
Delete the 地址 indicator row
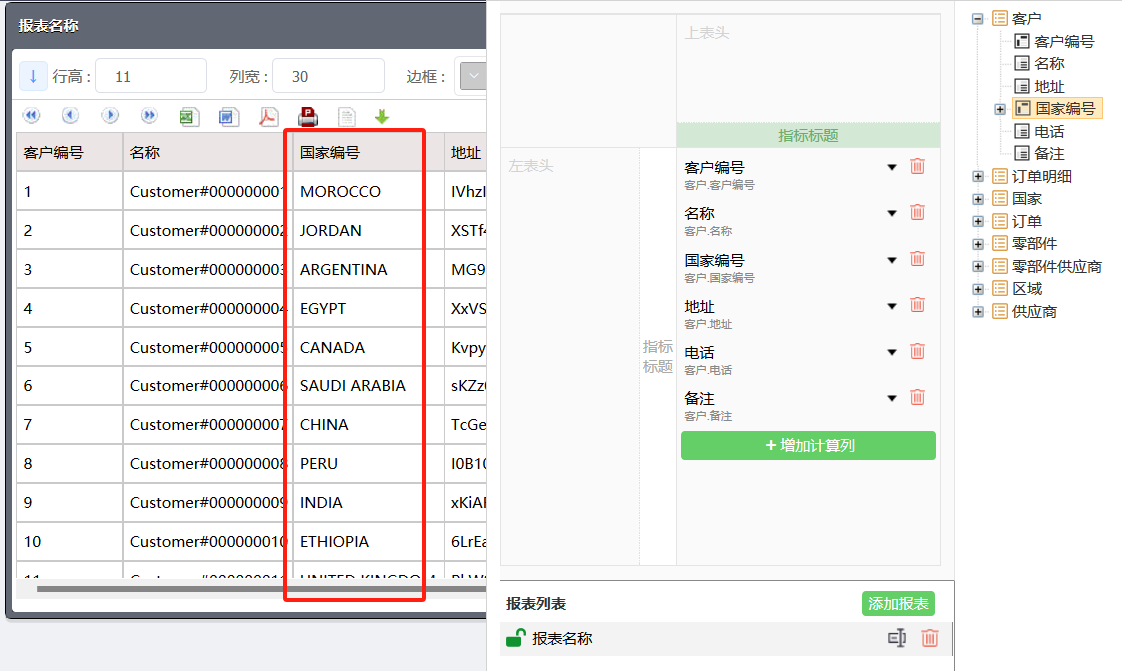tap(917, 305)
